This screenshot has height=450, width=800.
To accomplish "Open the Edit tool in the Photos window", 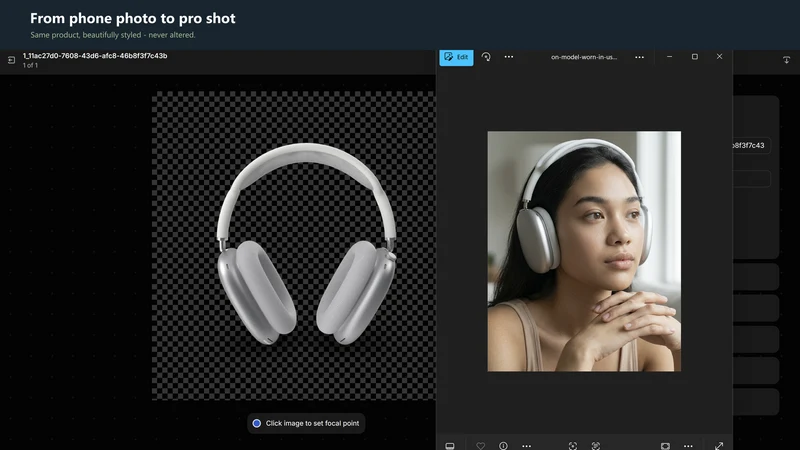I will tap(456, 57).
